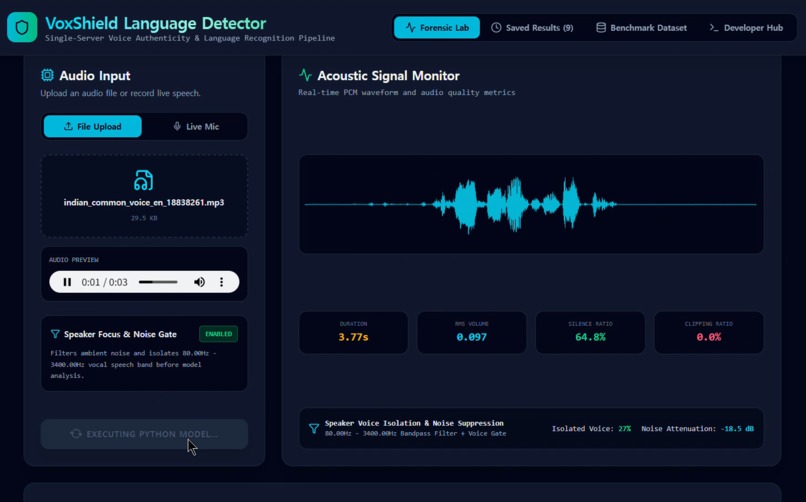This screenshot has height=502, width=806.
Task: Open the Saved Results (9) tab
Action: [532, 28]
